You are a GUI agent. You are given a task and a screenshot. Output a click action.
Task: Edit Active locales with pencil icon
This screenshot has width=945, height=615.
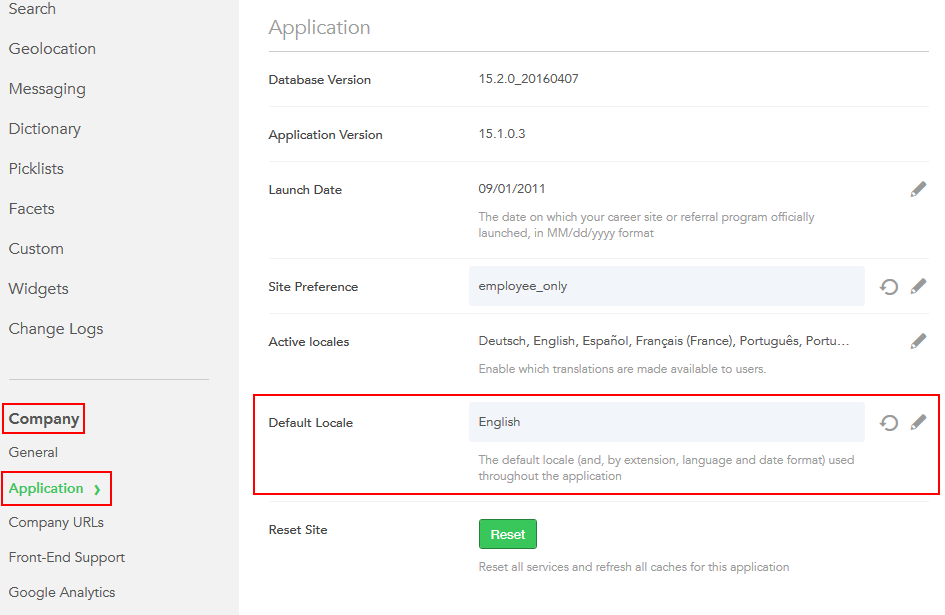point(918,342)
